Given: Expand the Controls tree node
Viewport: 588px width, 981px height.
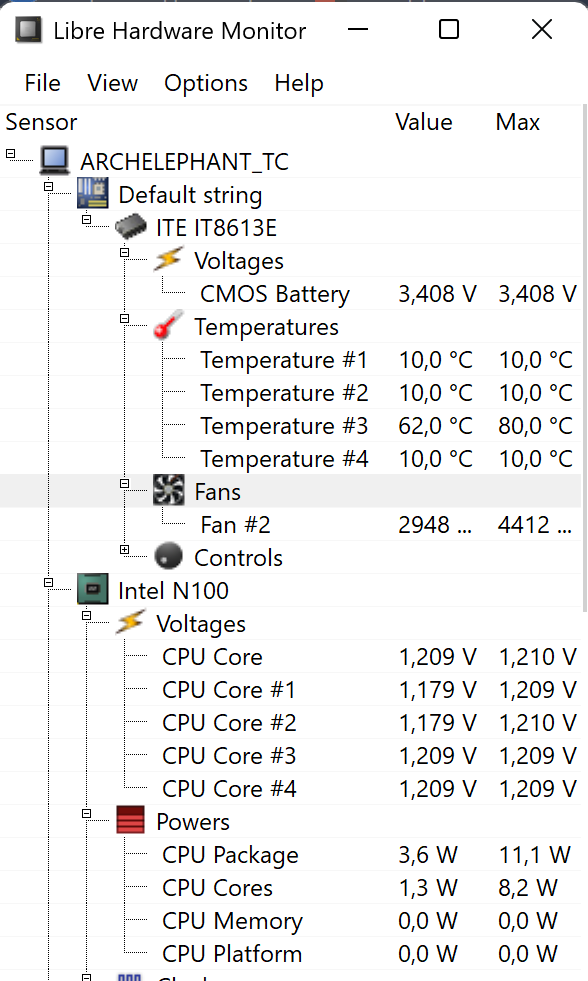Looking at the screenshot, I should pyautogui.click(x=124, y=549).
